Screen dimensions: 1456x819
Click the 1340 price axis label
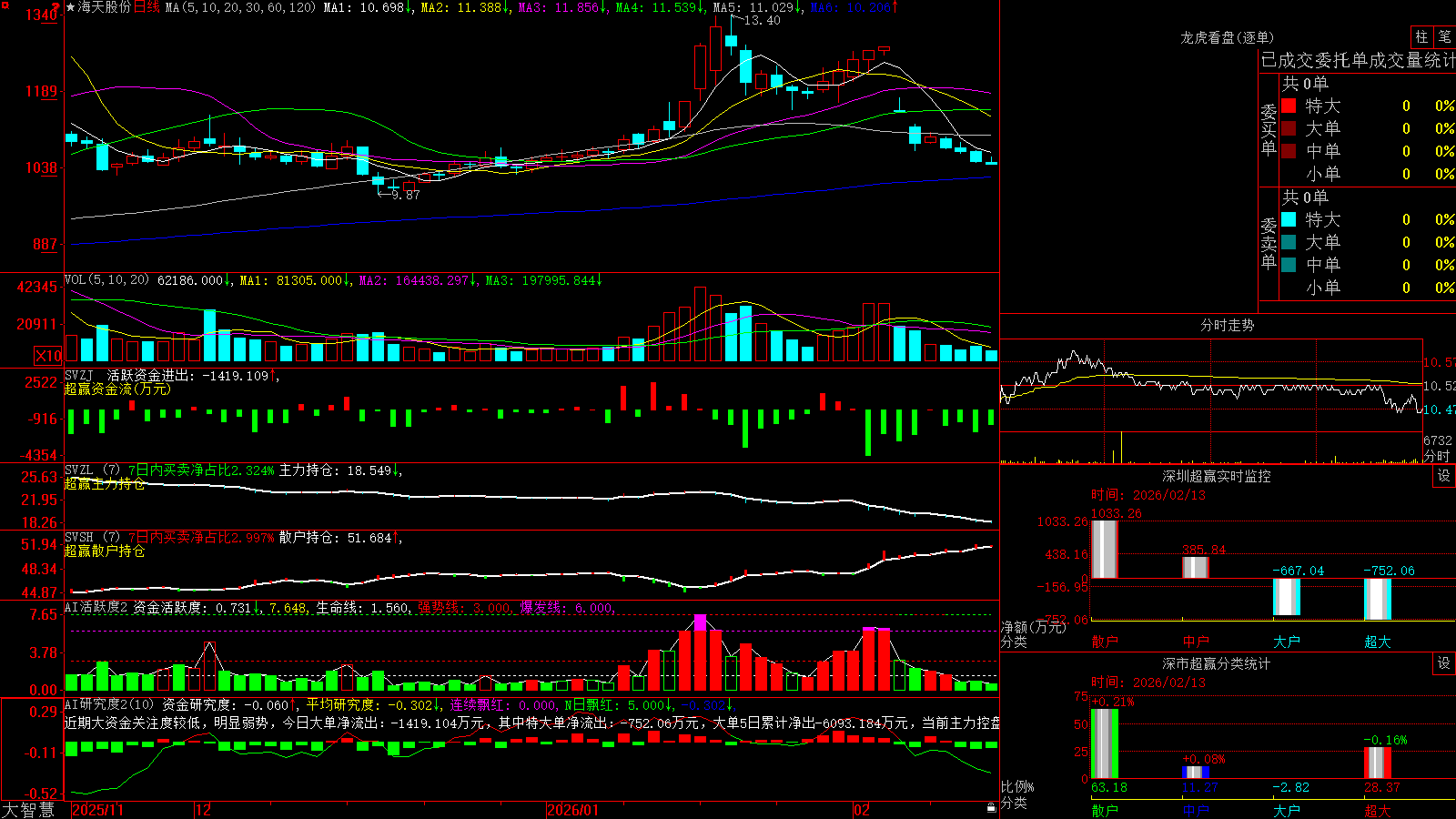tap(41, 15)
